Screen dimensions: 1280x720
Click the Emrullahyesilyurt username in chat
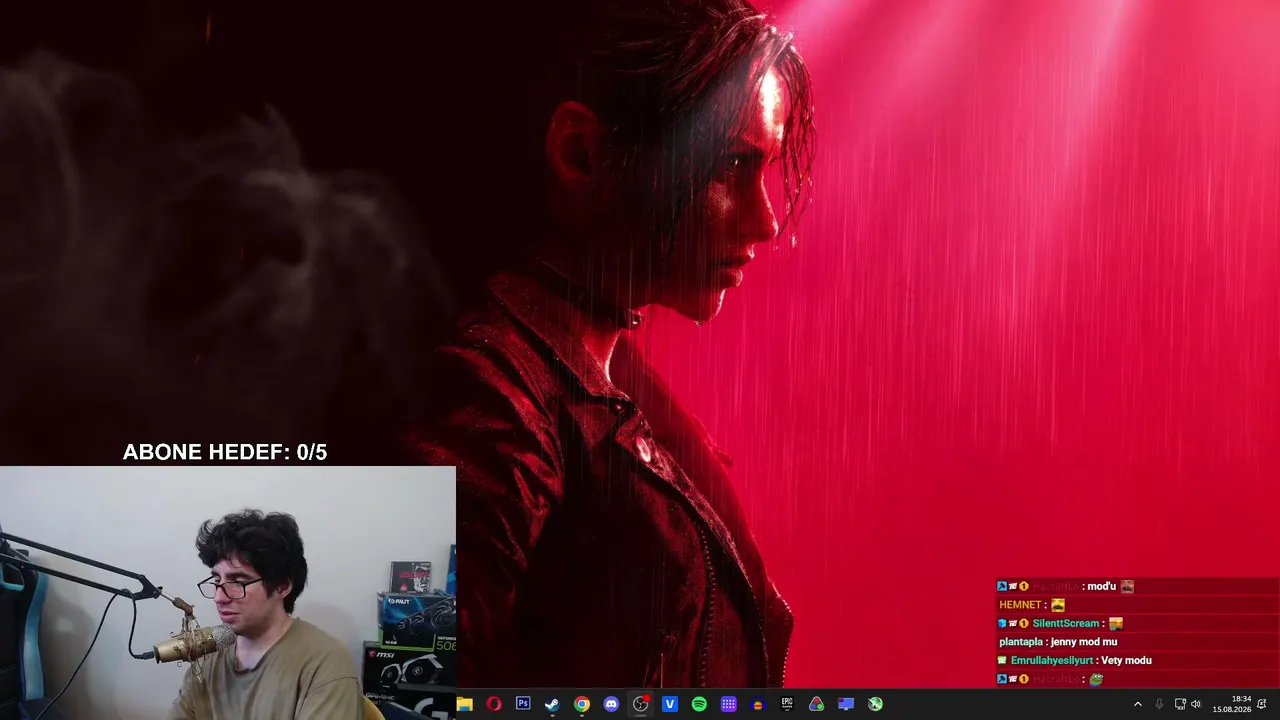tap(1053, 660)
